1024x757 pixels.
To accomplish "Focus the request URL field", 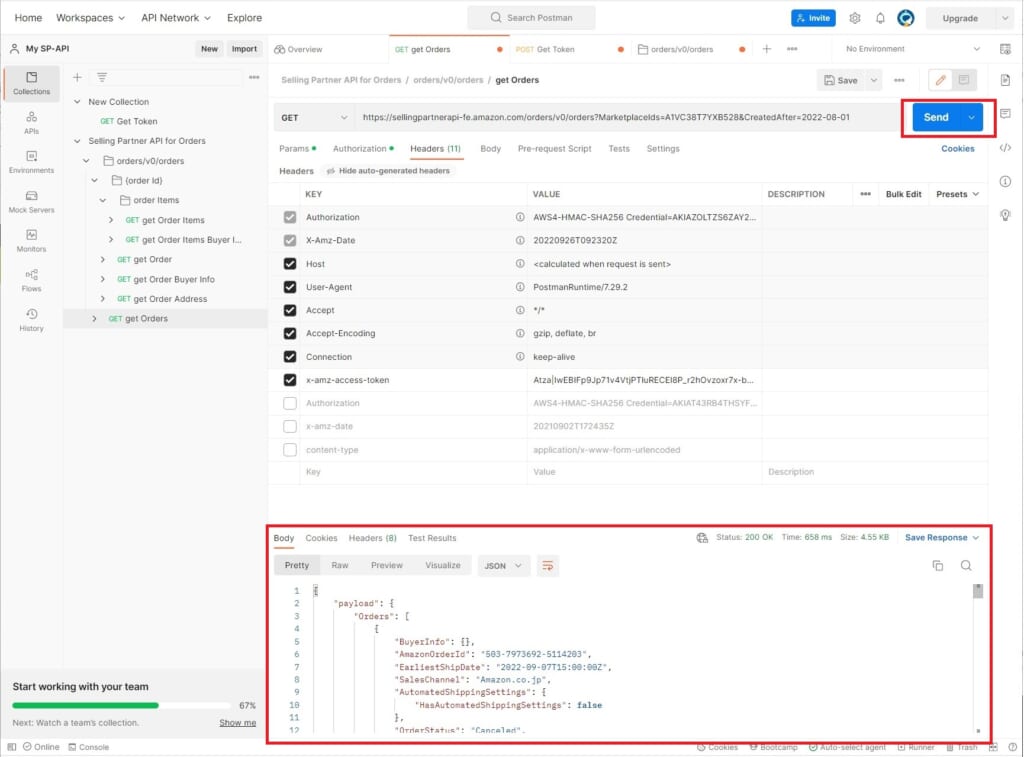I will click(628, 118).
